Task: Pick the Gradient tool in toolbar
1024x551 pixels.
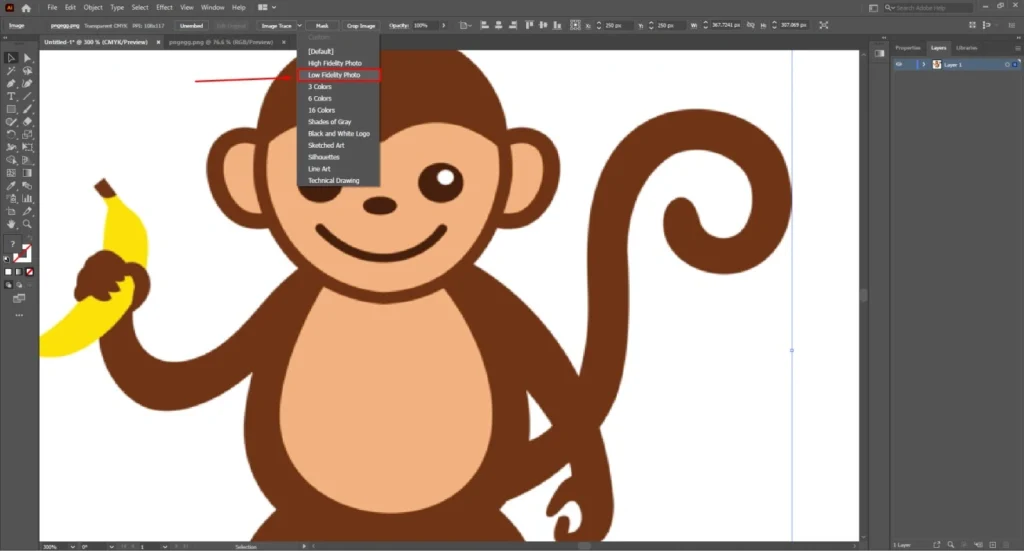Action: (27, 173)
